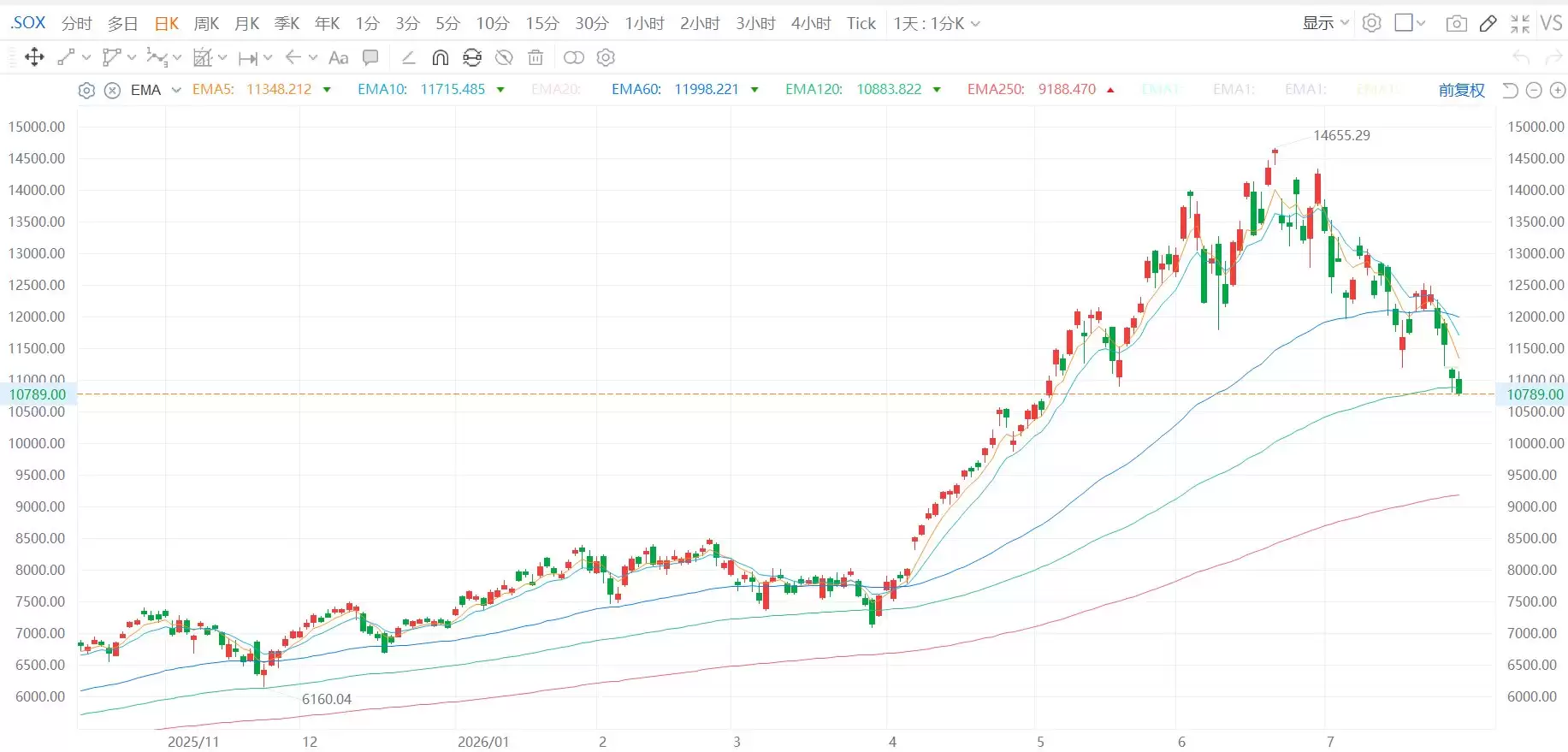
Task: Toggle the lock drawings icon
Action: (472, 57)
